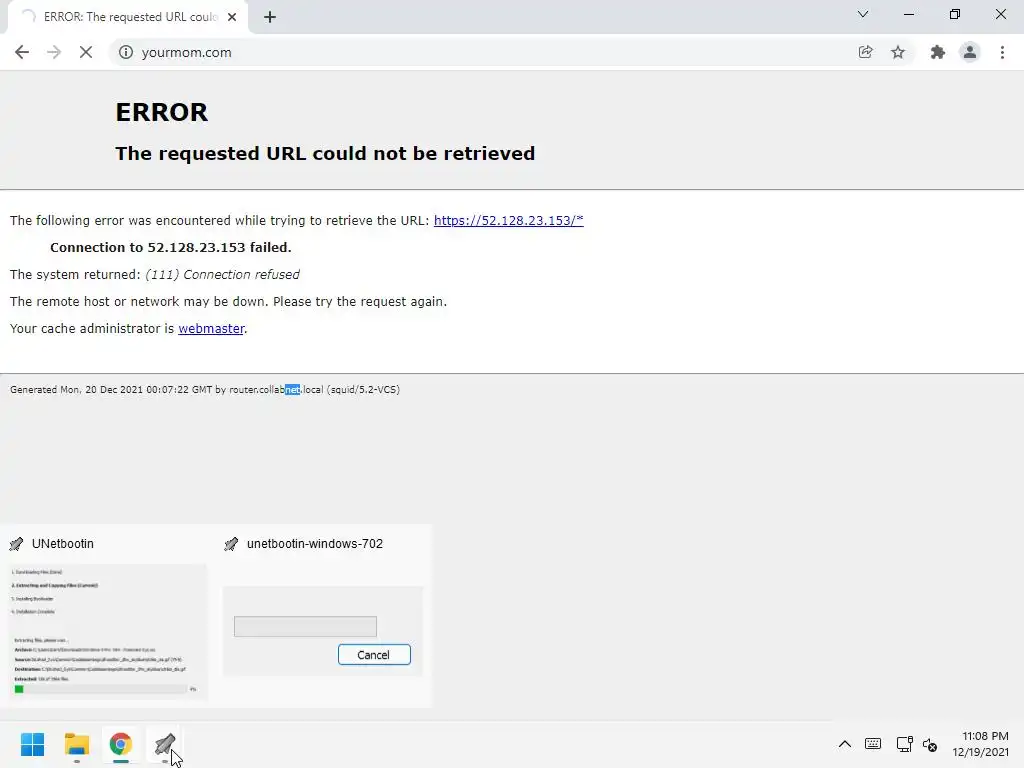Click the webmaster link
Image resolution: width=1024 pixels, height=768 pixels.
coord(211,328)
